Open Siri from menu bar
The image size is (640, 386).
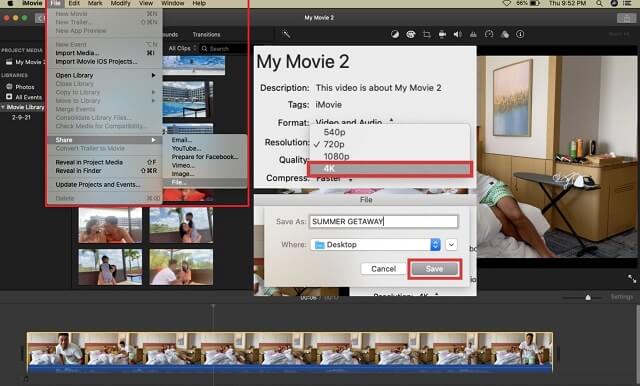point(614,3)
